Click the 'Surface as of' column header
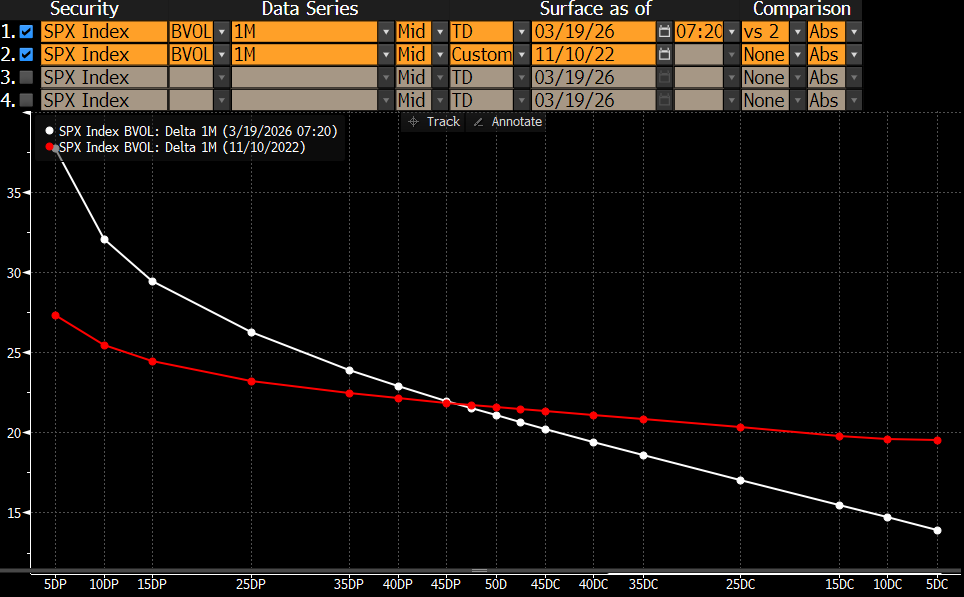 click(x=596, y=9)
